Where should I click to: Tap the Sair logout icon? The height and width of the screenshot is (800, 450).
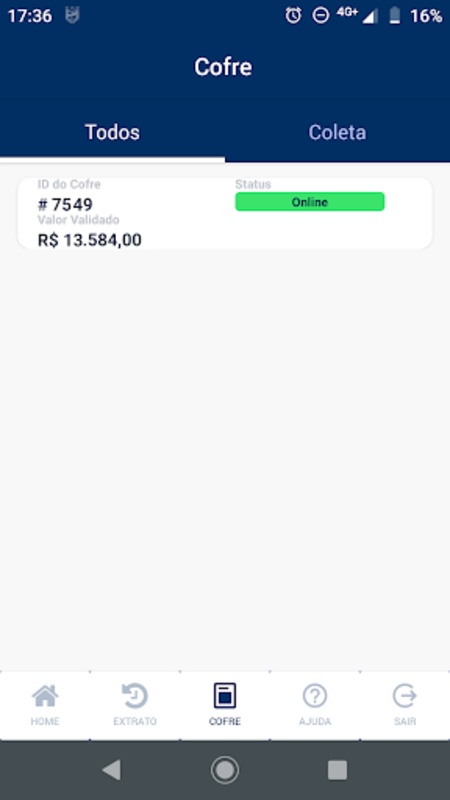[x=405, y=696]
